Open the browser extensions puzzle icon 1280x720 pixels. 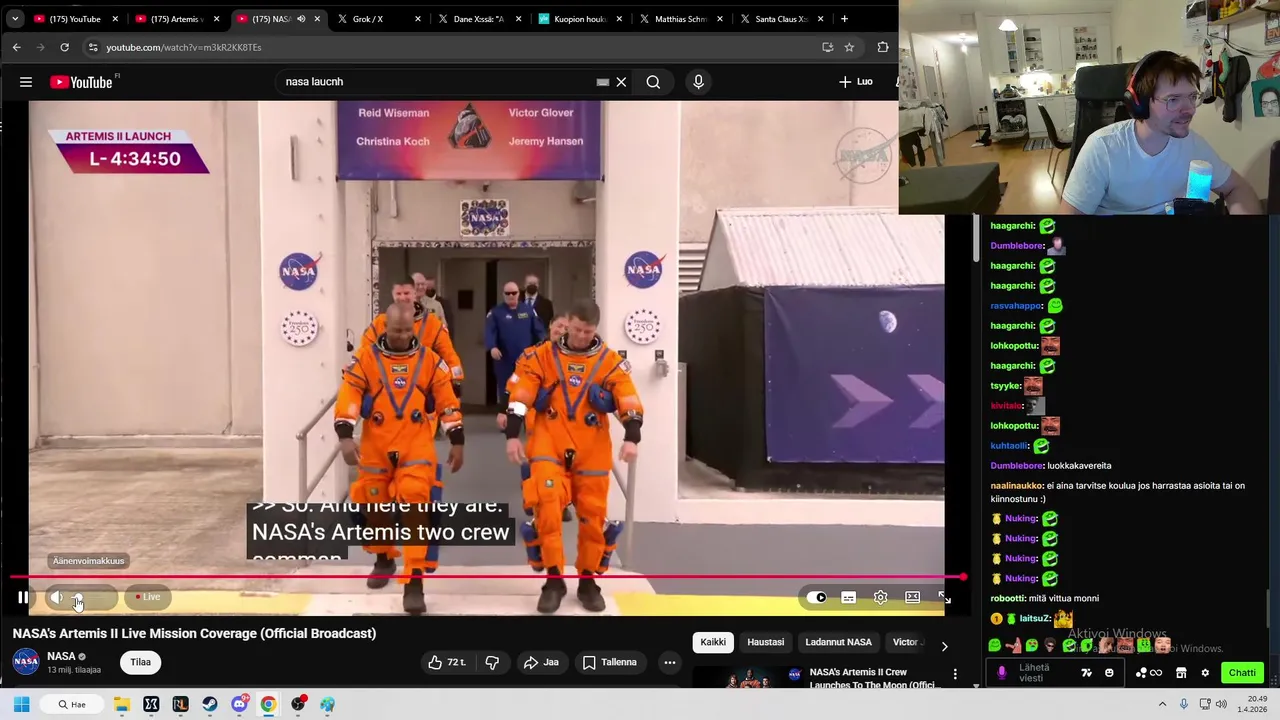[883, 47]
